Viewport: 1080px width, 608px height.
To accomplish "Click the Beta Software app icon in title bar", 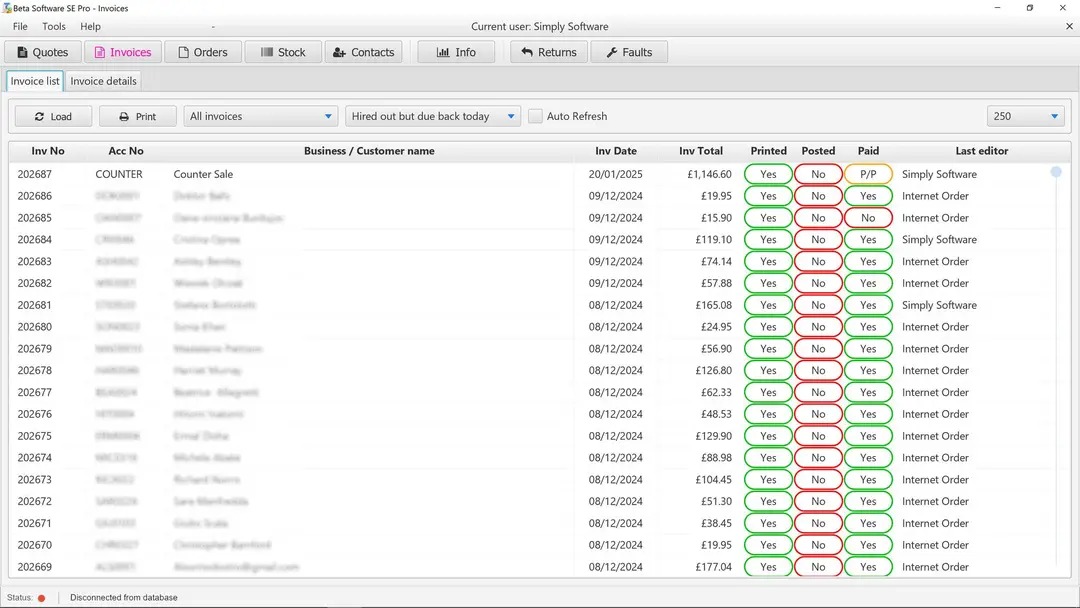I will (x=7, y=8).
